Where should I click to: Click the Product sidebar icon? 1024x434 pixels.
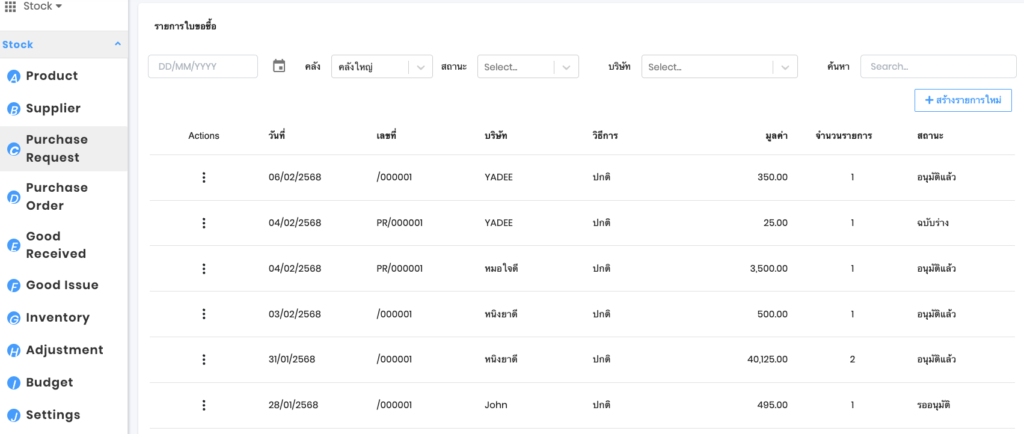(x=14, y=77)
